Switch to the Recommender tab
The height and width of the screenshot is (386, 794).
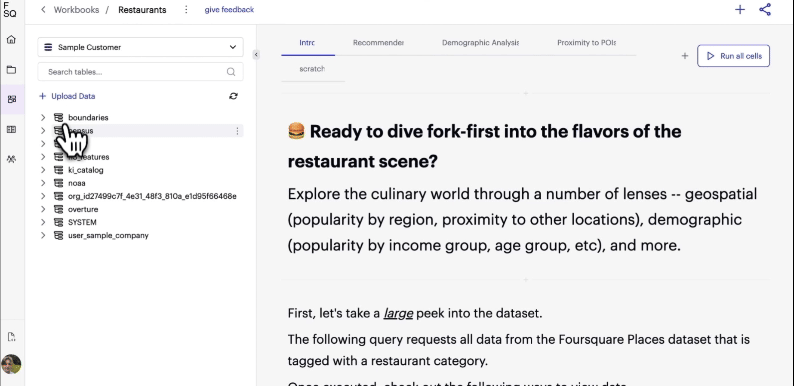coord(378,43)
